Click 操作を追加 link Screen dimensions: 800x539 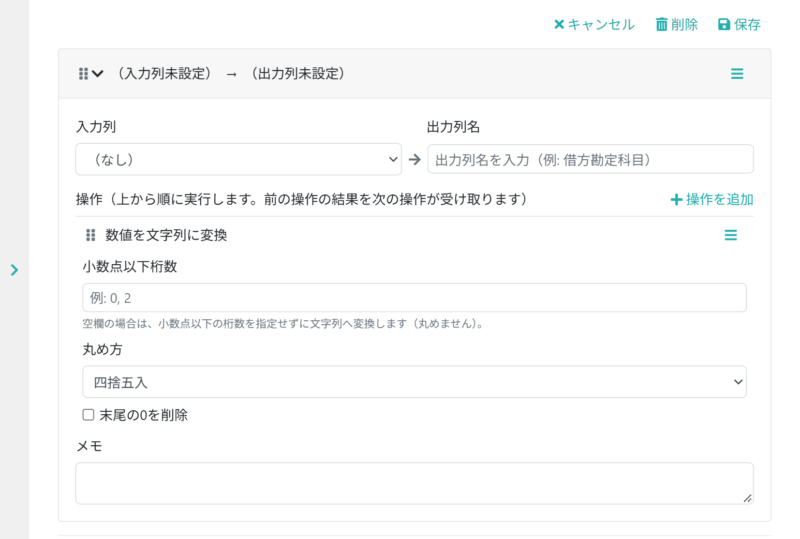point(712,200)
